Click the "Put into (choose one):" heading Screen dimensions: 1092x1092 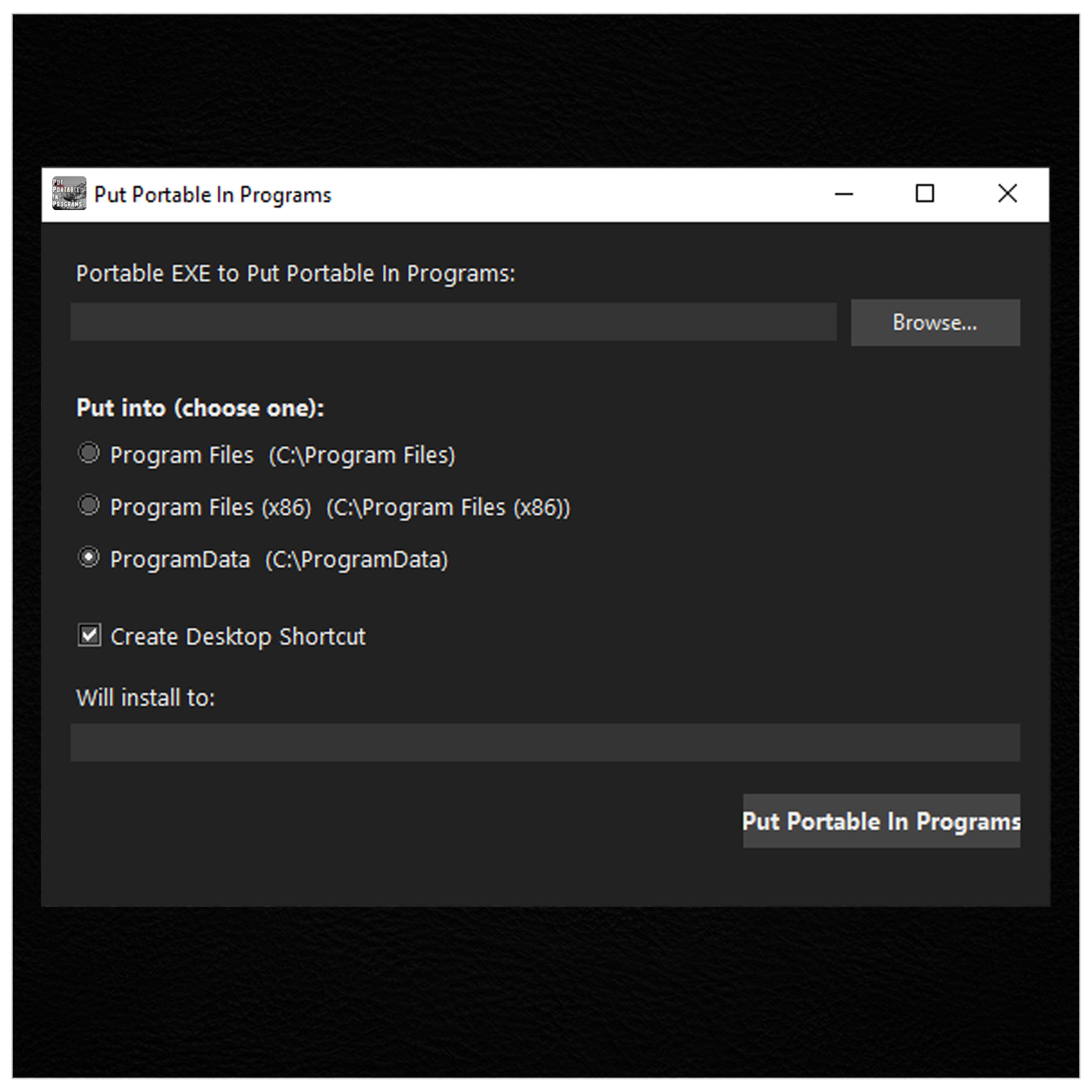[x=200, y=408]
